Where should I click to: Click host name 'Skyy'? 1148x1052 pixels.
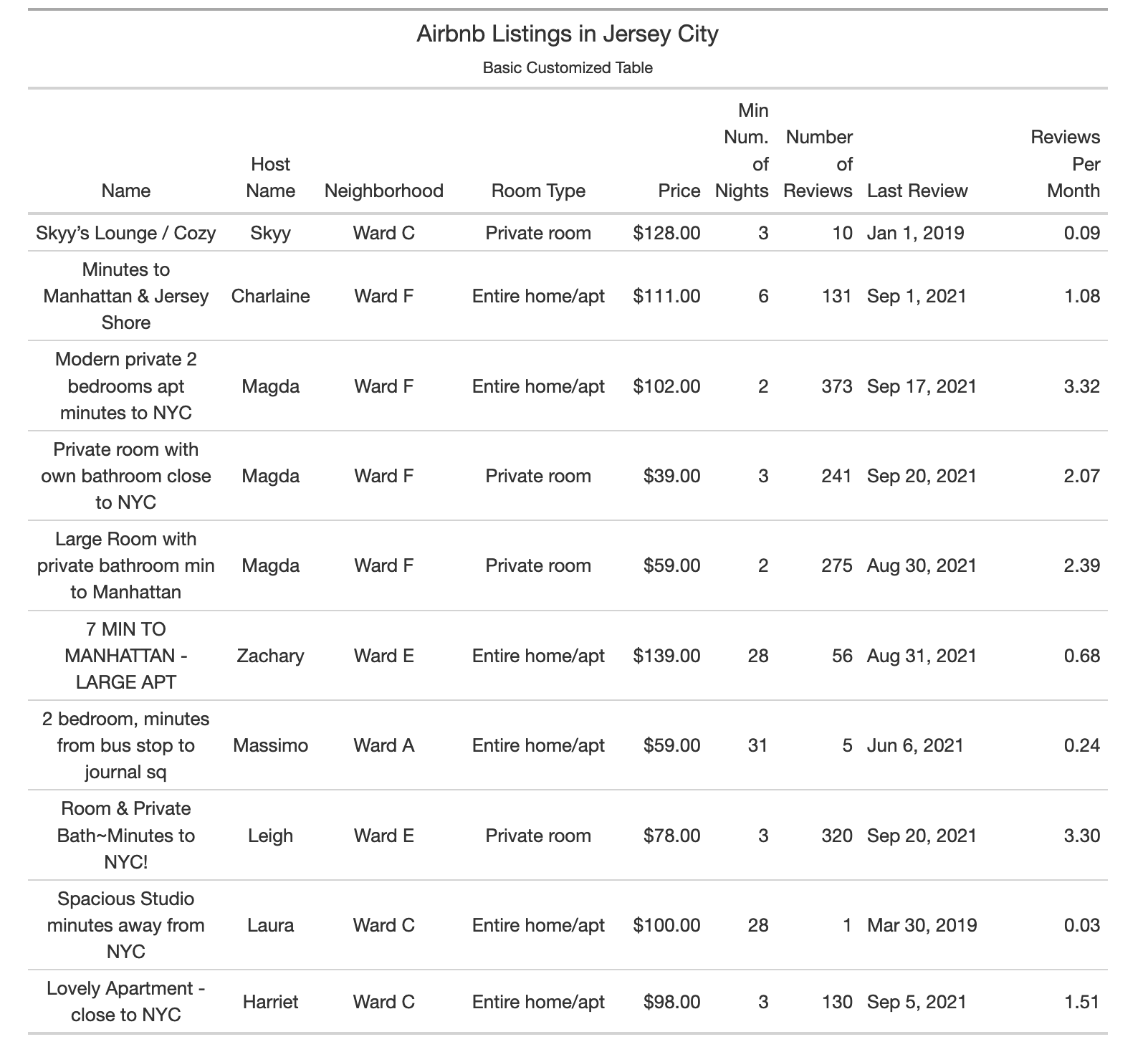[270, 234]
